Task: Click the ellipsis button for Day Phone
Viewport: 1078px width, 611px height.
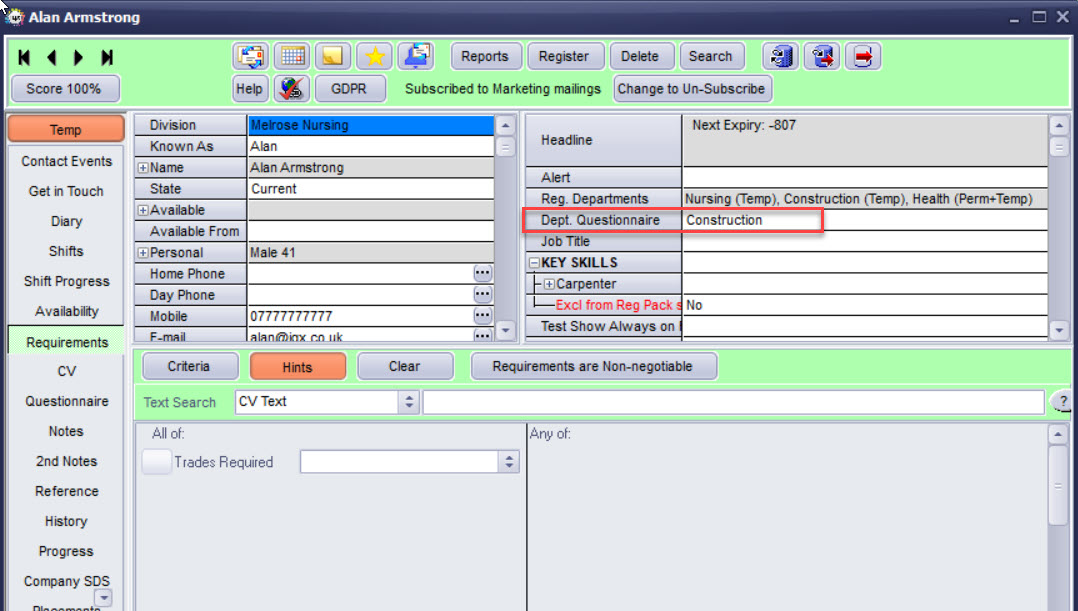Action: coord(483,295)
